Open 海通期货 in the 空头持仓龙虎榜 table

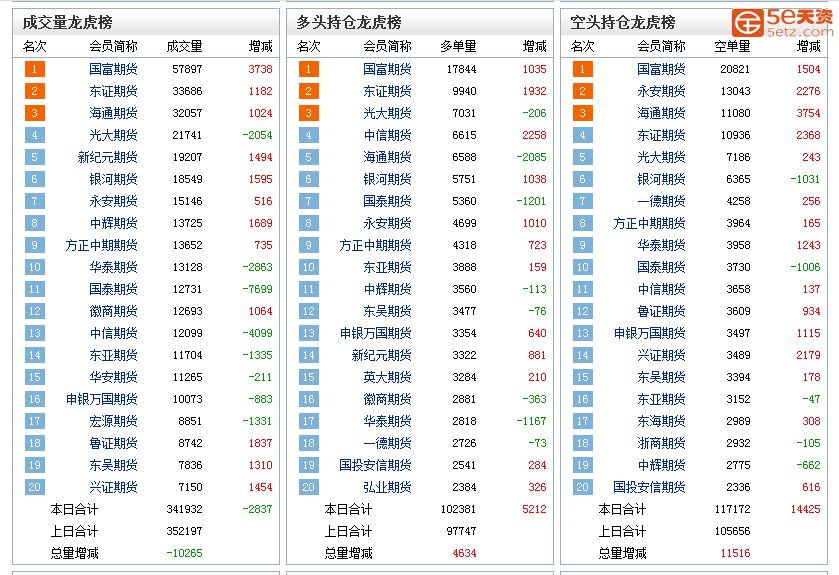pyautogui.click(x=661, y=113)
